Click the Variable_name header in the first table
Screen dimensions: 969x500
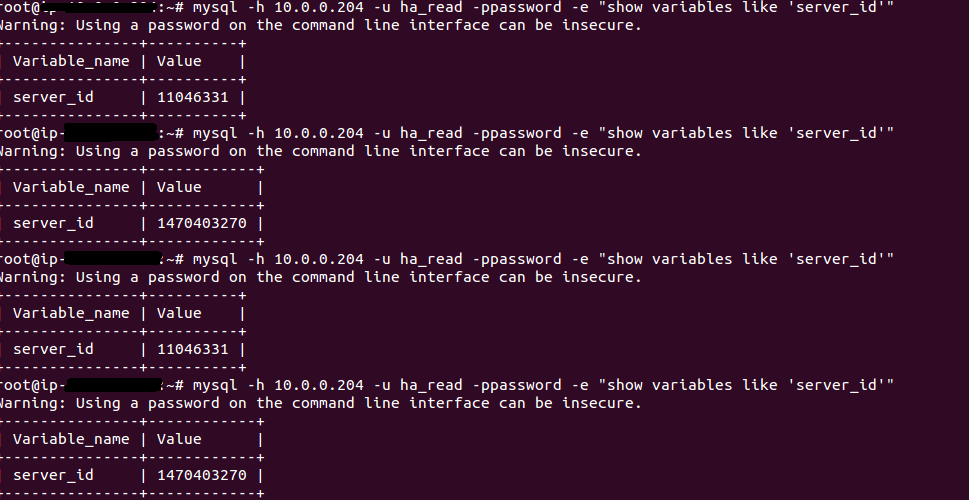point(71,61)
